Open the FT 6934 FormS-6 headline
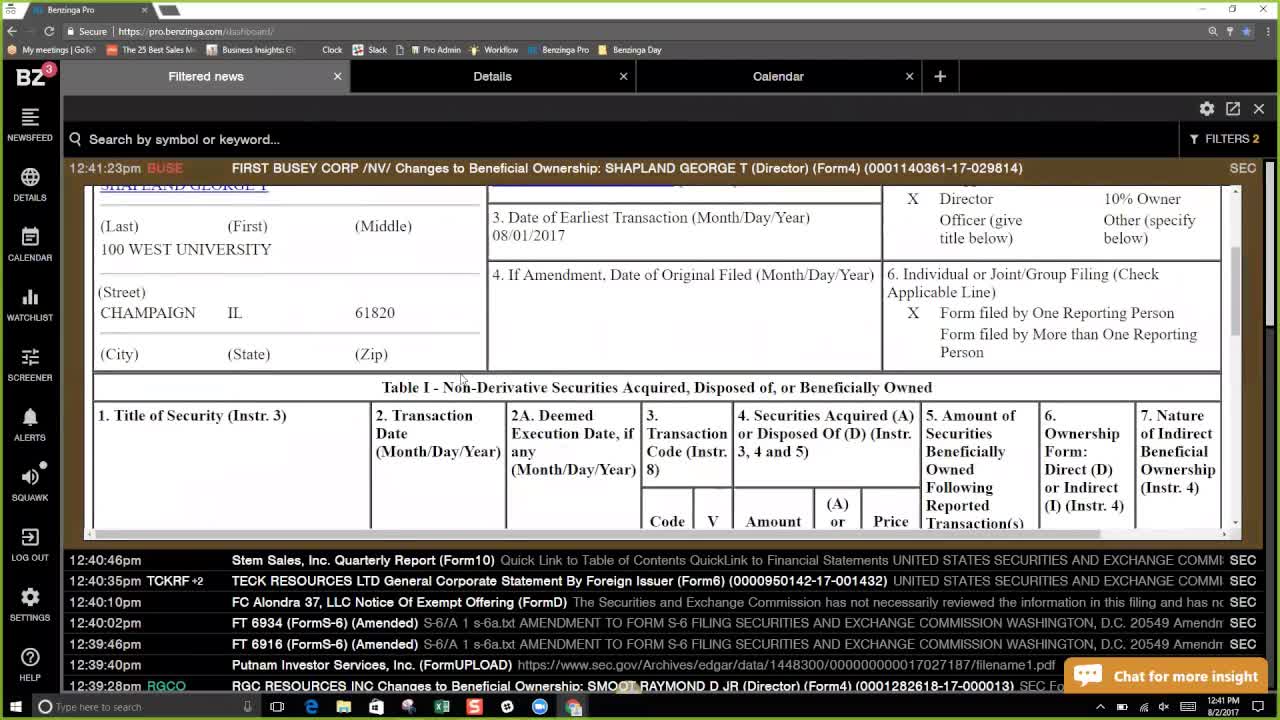This screenshot has height=720, width=1280. point(325,623)
